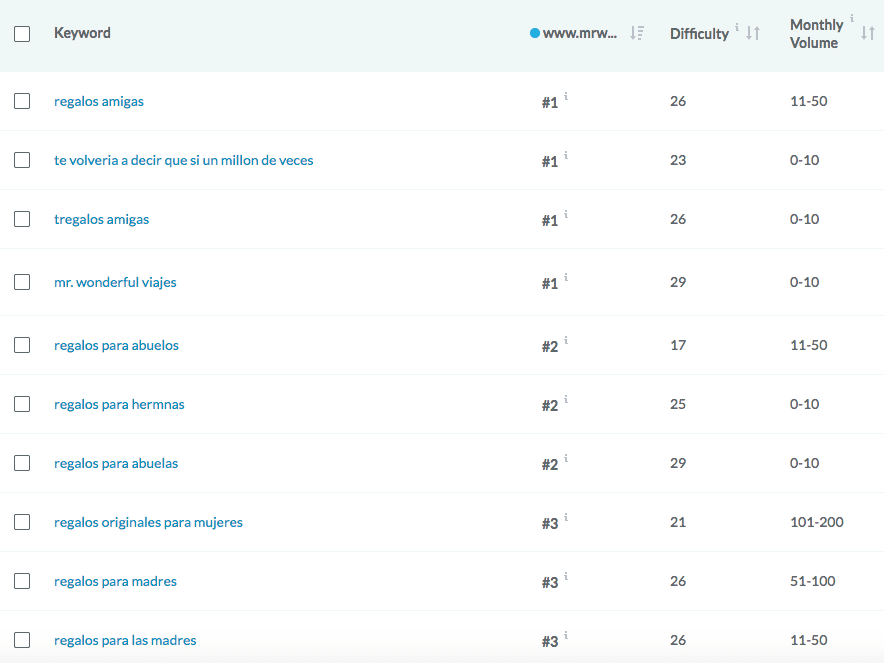This screenshot has height=663, width=884.
Task: Sort by Monthly Volume using arrows icon
Action: pos(867,34)
